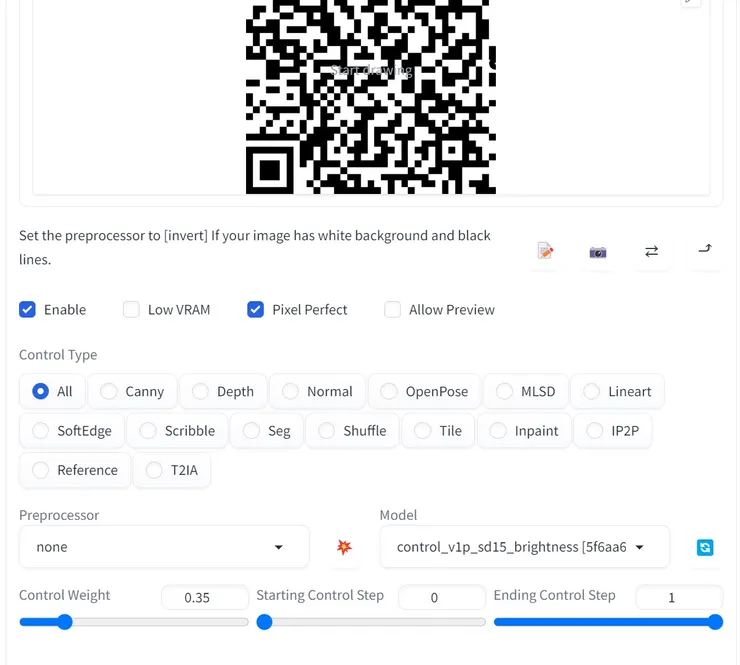Choose the Seg control type
This screenshot has width=740, height=665.
click(x=267, y=430)
